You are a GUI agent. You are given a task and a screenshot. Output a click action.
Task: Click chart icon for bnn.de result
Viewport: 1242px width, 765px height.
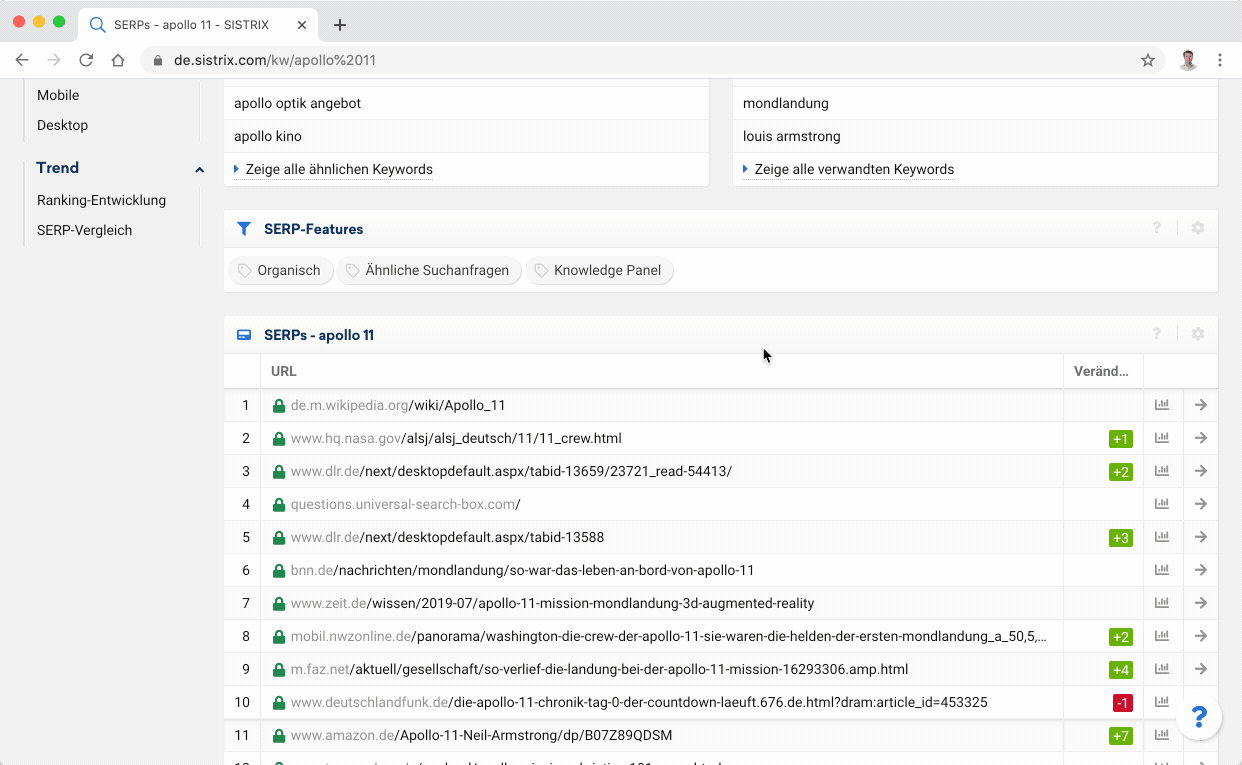click(x=1161, y=570)
